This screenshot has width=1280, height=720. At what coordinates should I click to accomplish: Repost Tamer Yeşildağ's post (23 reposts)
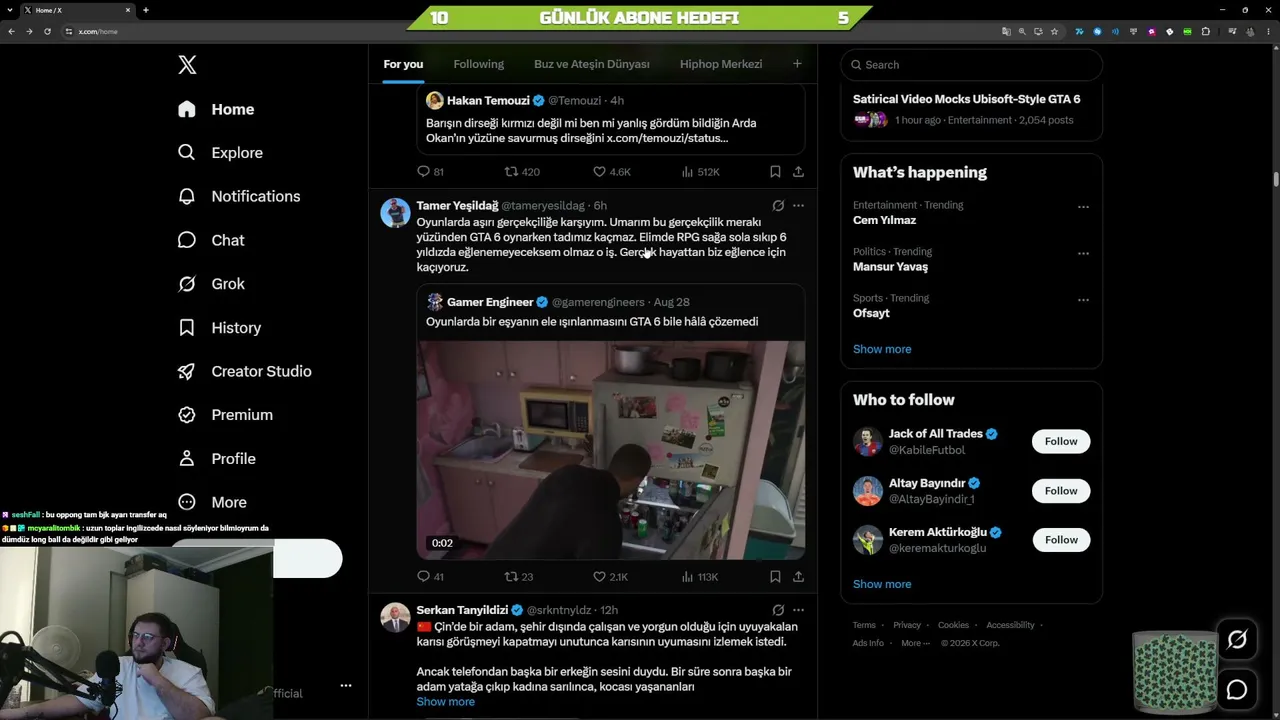click(519, 577)
